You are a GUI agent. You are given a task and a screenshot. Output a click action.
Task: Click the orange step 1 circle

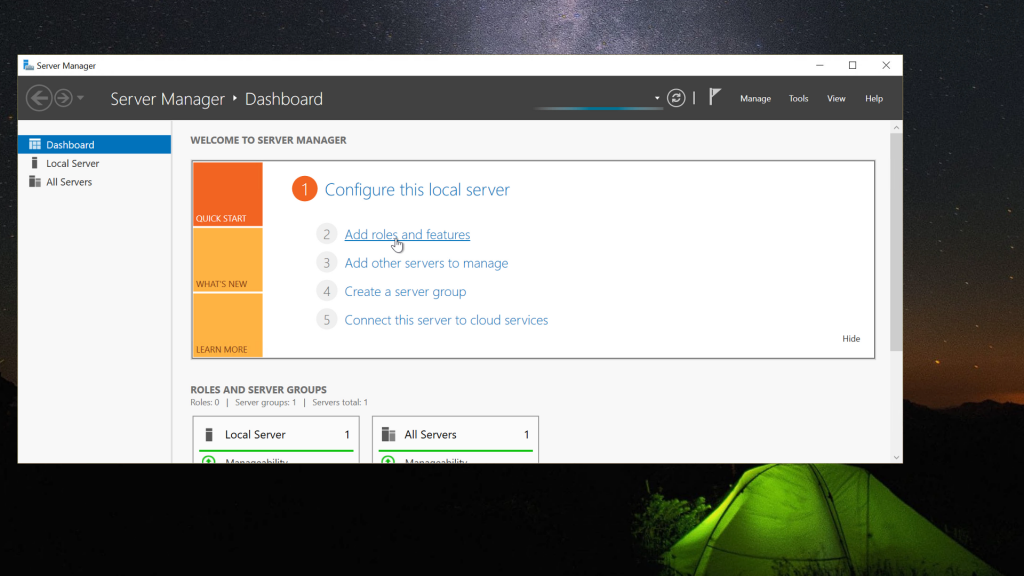tap(304, 189)
